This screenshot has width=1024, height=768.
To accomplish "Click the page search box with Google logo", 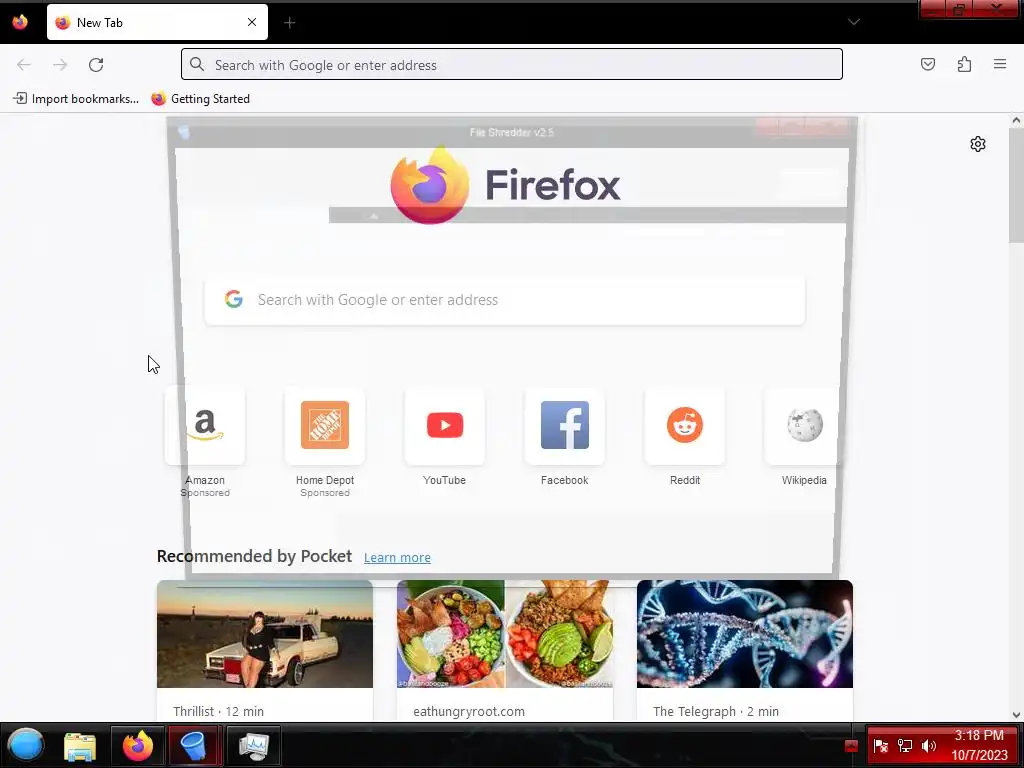I will pyautogui.click(x=505, y=300).
